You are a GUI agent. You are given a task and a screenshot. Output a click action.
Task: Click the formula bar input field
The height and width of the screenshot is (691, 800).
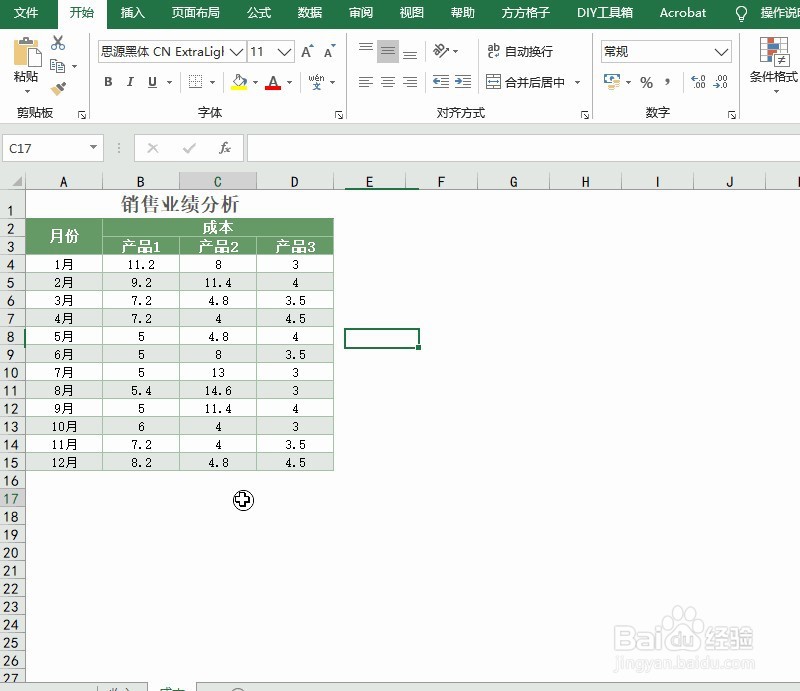523,148
